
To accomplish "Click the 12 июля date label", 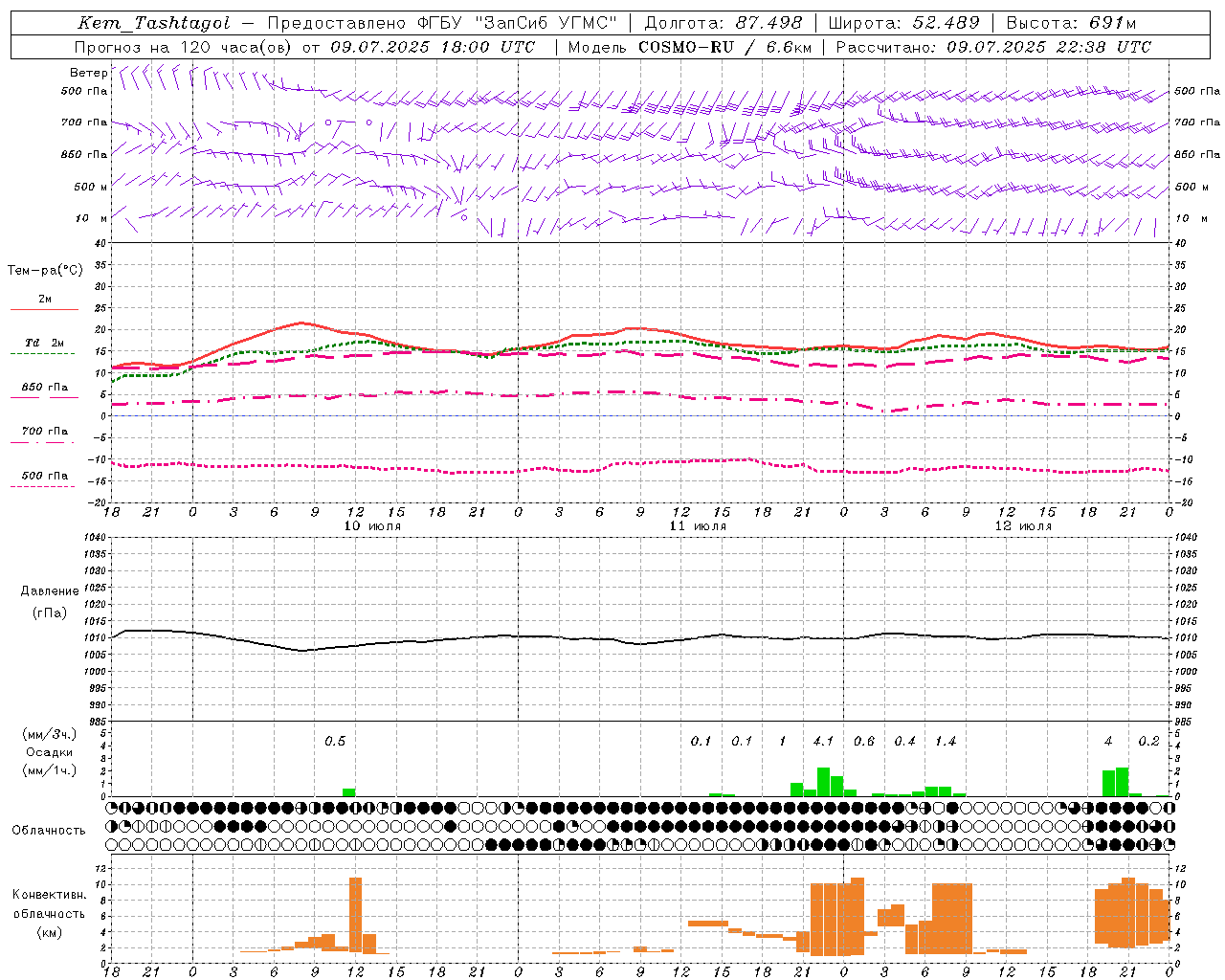I will pos(1023,526).
